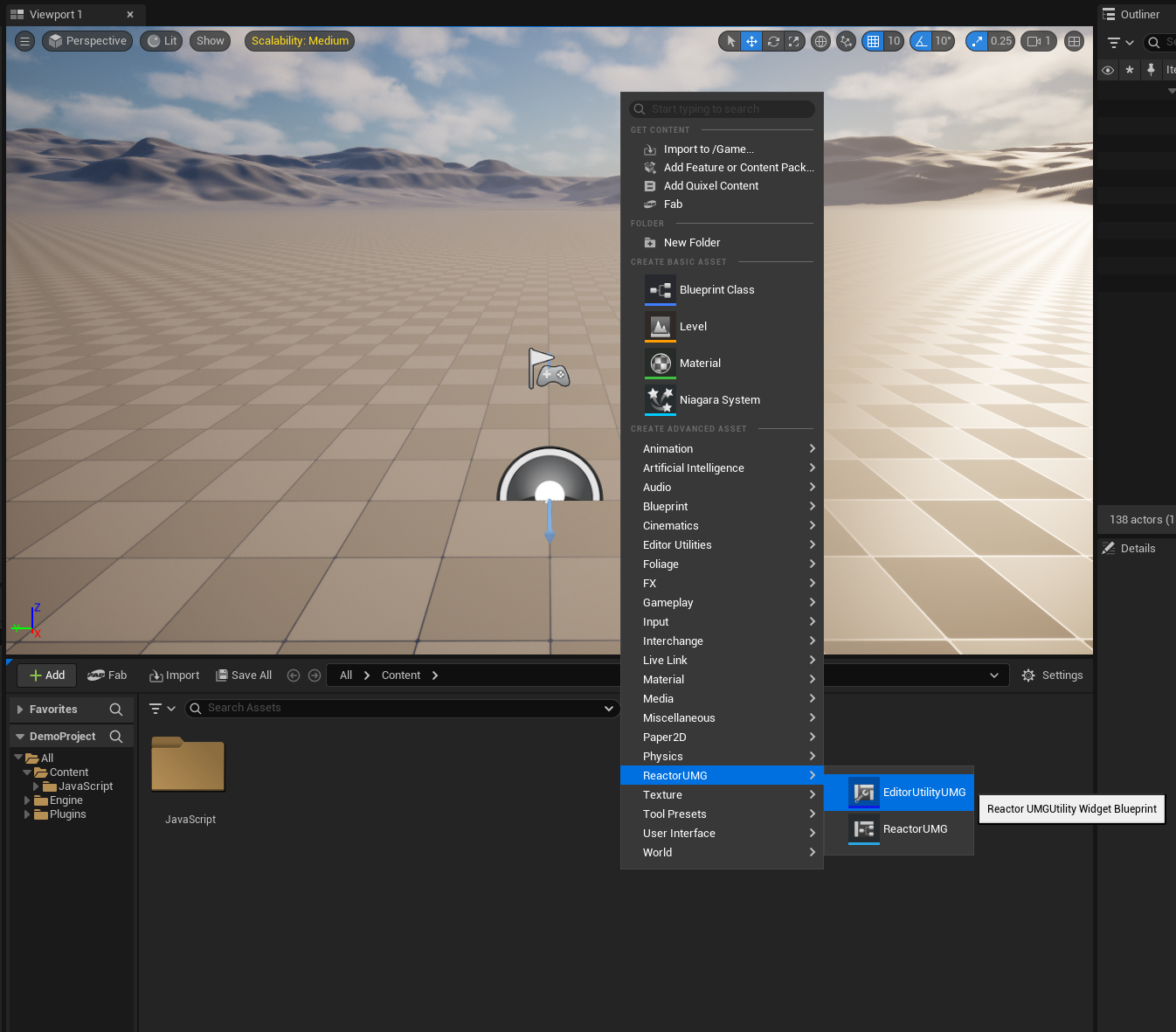The image size is (1176, 1032).
Task: Create a Niagara System asset
Action: pos(719,400)
